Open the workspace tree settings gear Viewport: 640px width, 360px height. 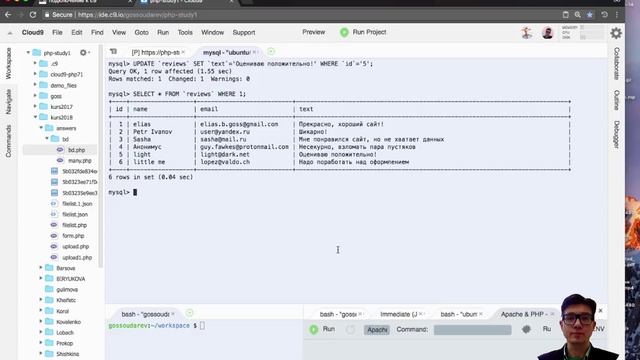click(x=84, y=53)
